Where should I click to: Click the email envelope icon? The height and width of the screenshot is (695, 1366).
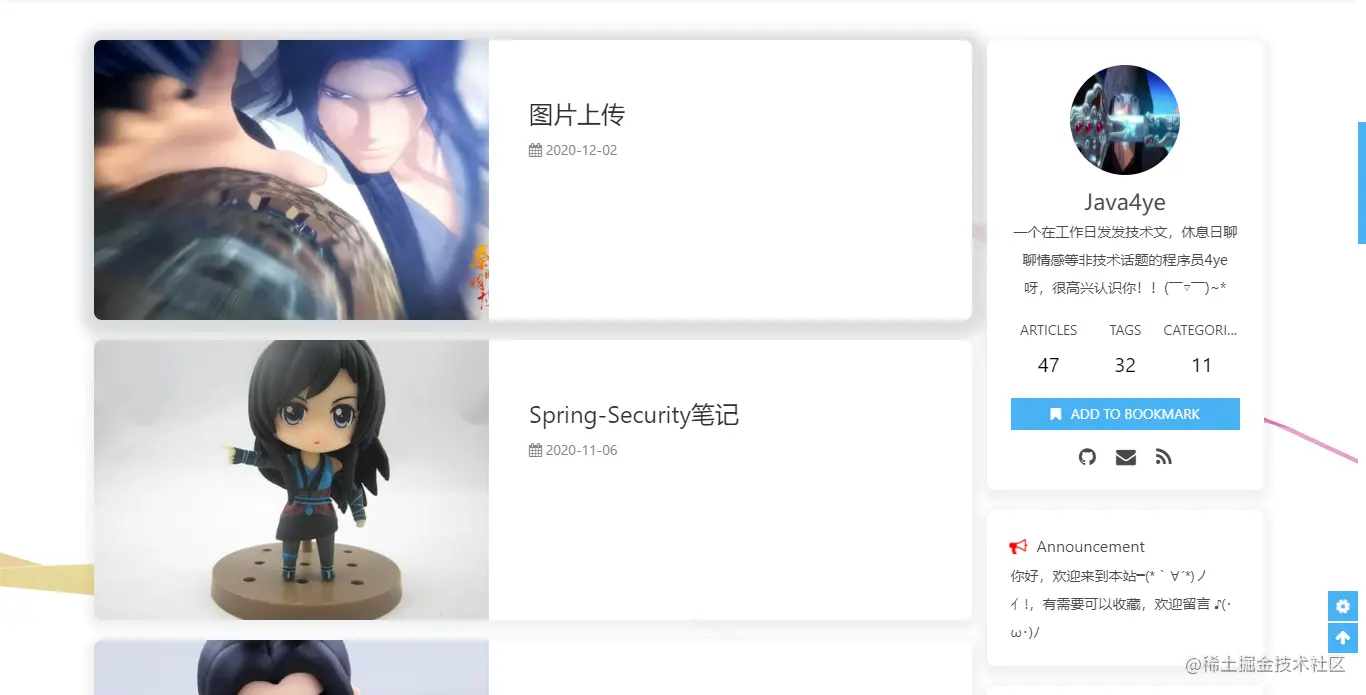coord(1125,457)
